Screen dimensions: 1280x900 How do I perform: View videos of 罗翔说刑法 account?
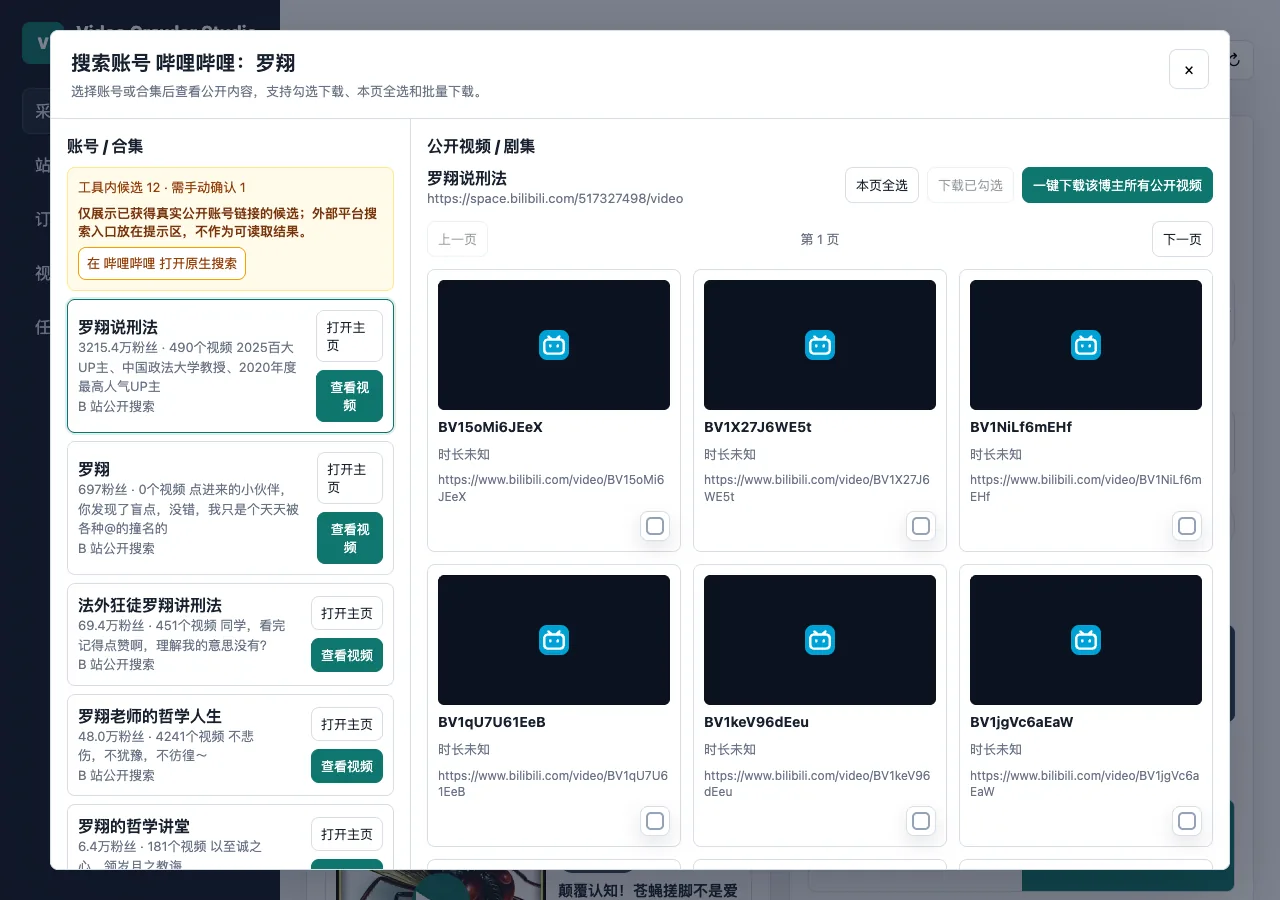(x=349, y=396)
